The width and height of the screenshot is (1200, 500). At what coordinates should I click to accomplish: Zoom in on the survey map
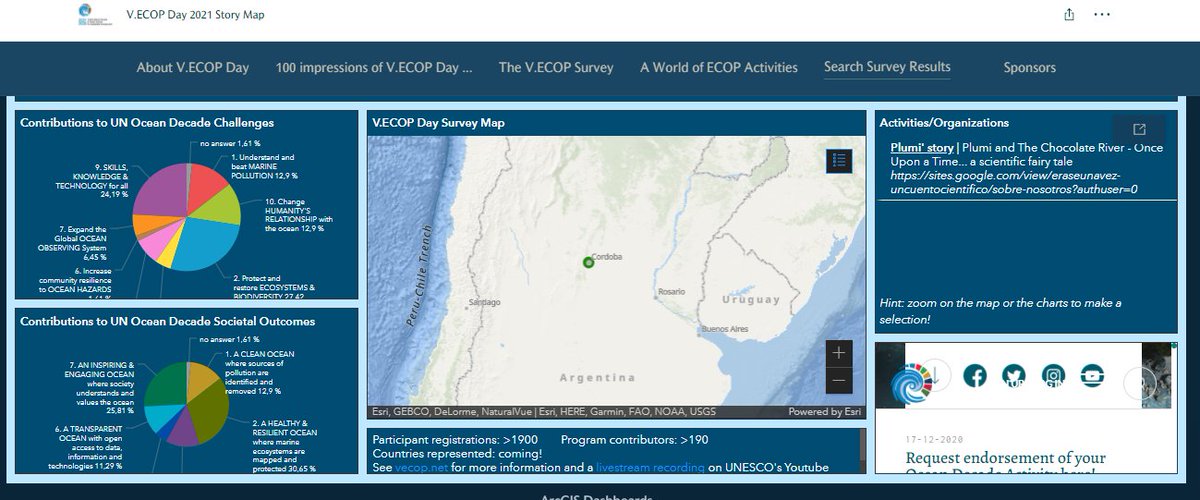click(839, 353)
